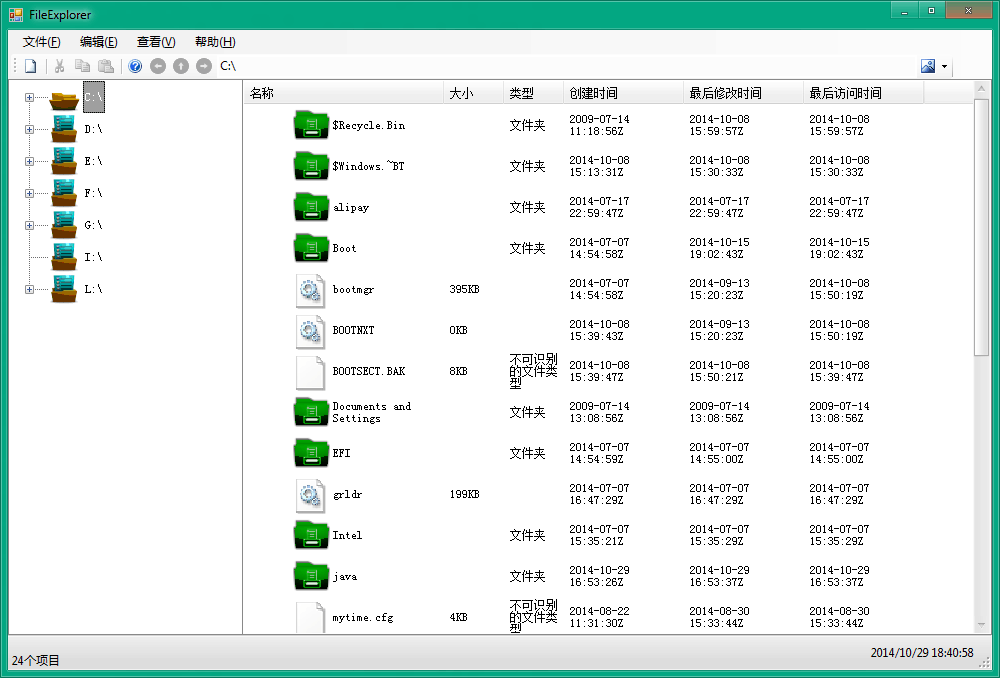
Task: Click status bar date 2014/10/29 18:40:58
Action: pos(922,652)
